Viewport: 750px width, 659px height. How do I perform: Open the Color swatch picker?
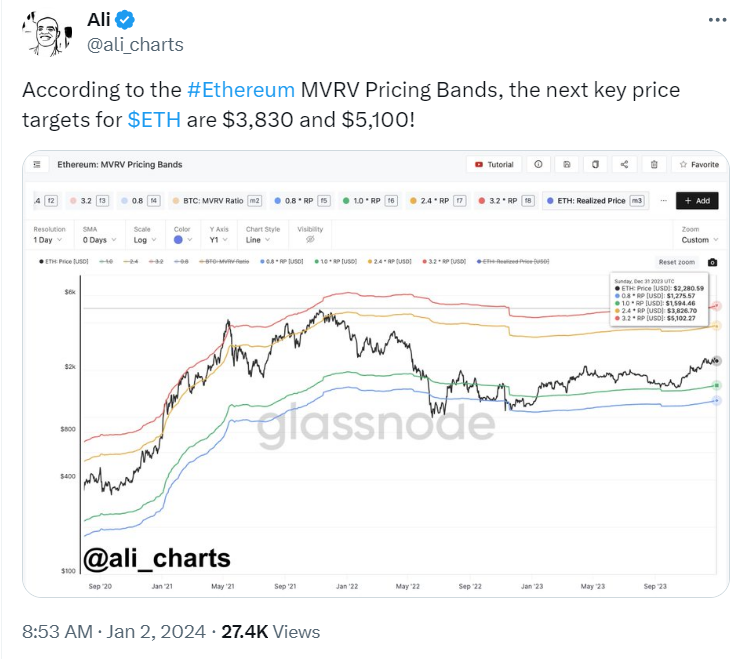(x=183, y=240)
